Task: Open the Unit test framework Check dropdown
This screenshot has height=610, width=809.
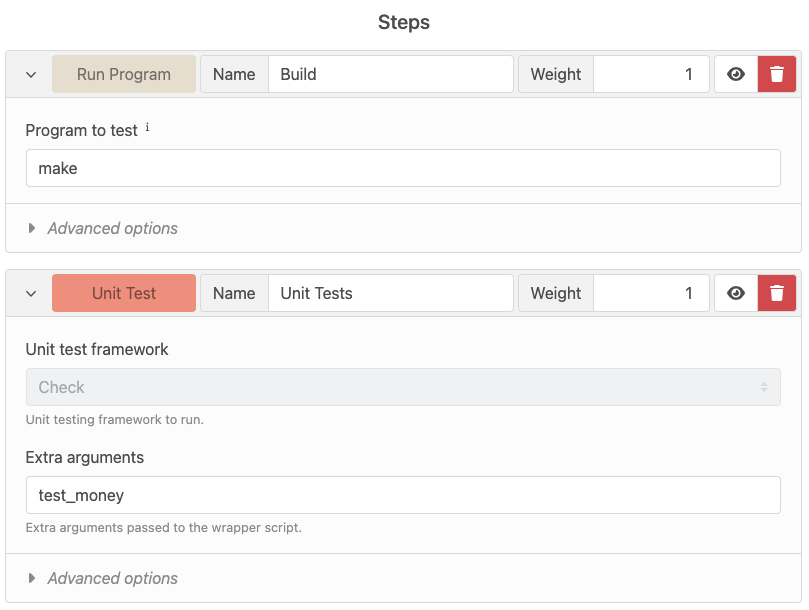Action: pyautogui.click(x=403, y=387)
